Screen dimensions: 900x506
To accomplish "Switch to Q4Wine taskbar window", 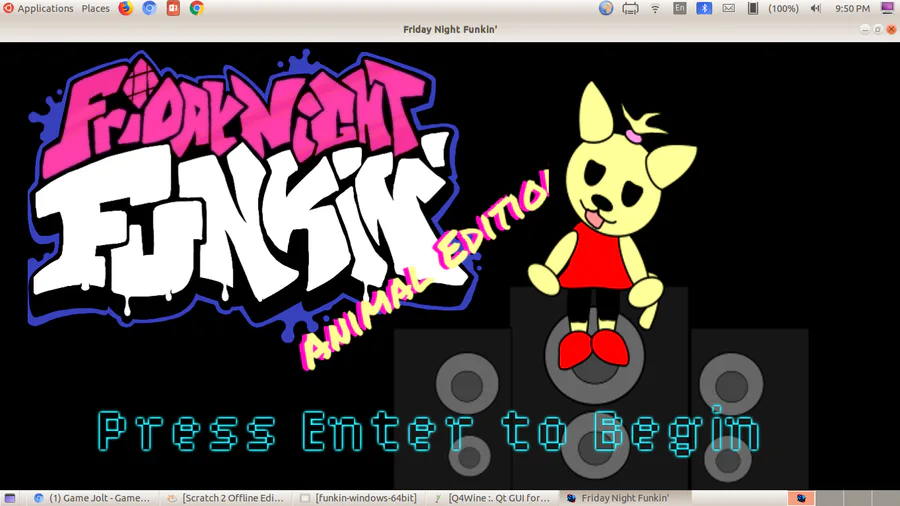I will point(493,498).
